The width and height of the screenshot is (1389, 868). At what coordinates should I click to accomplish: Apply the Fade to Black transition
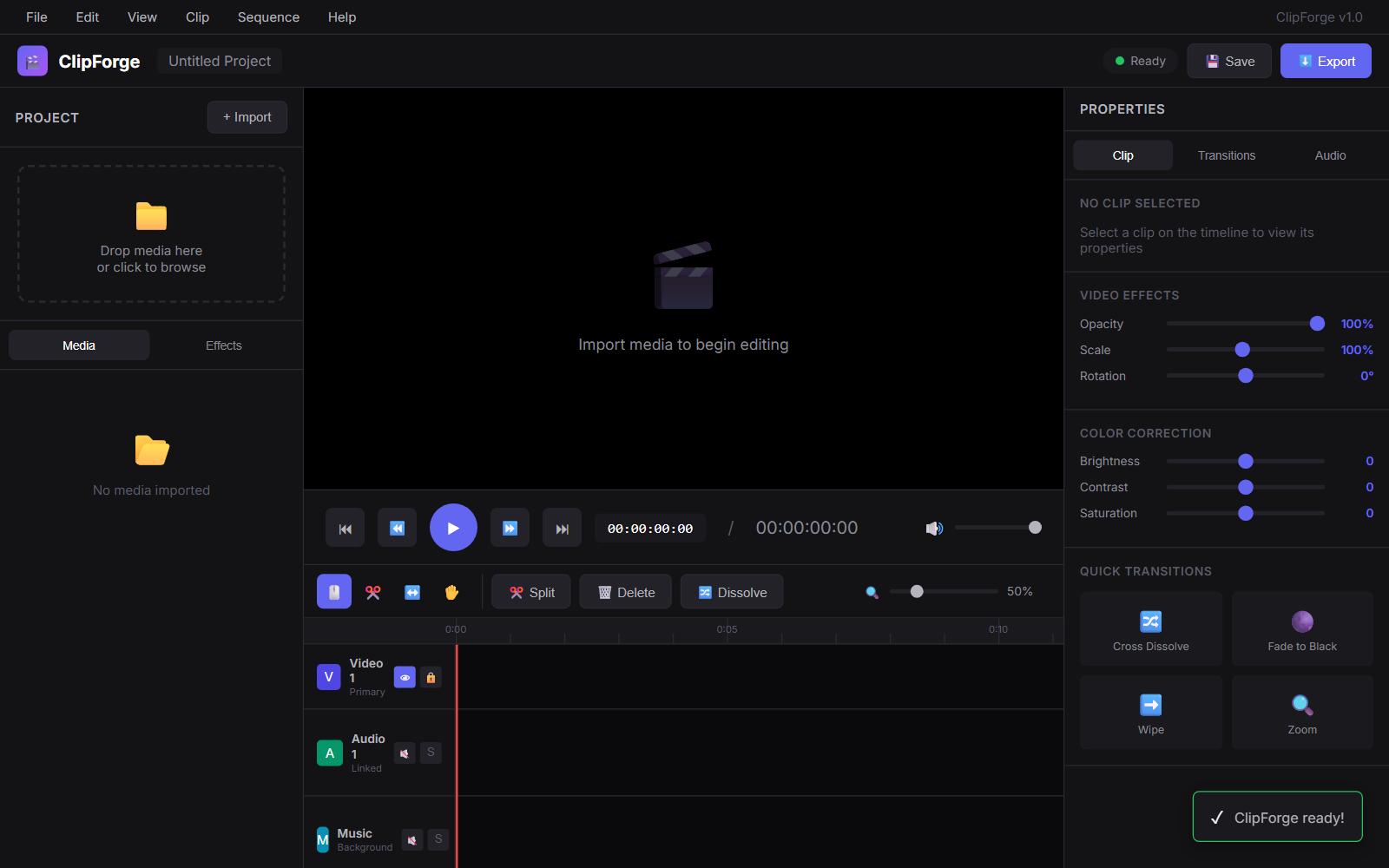(1301, 629)
